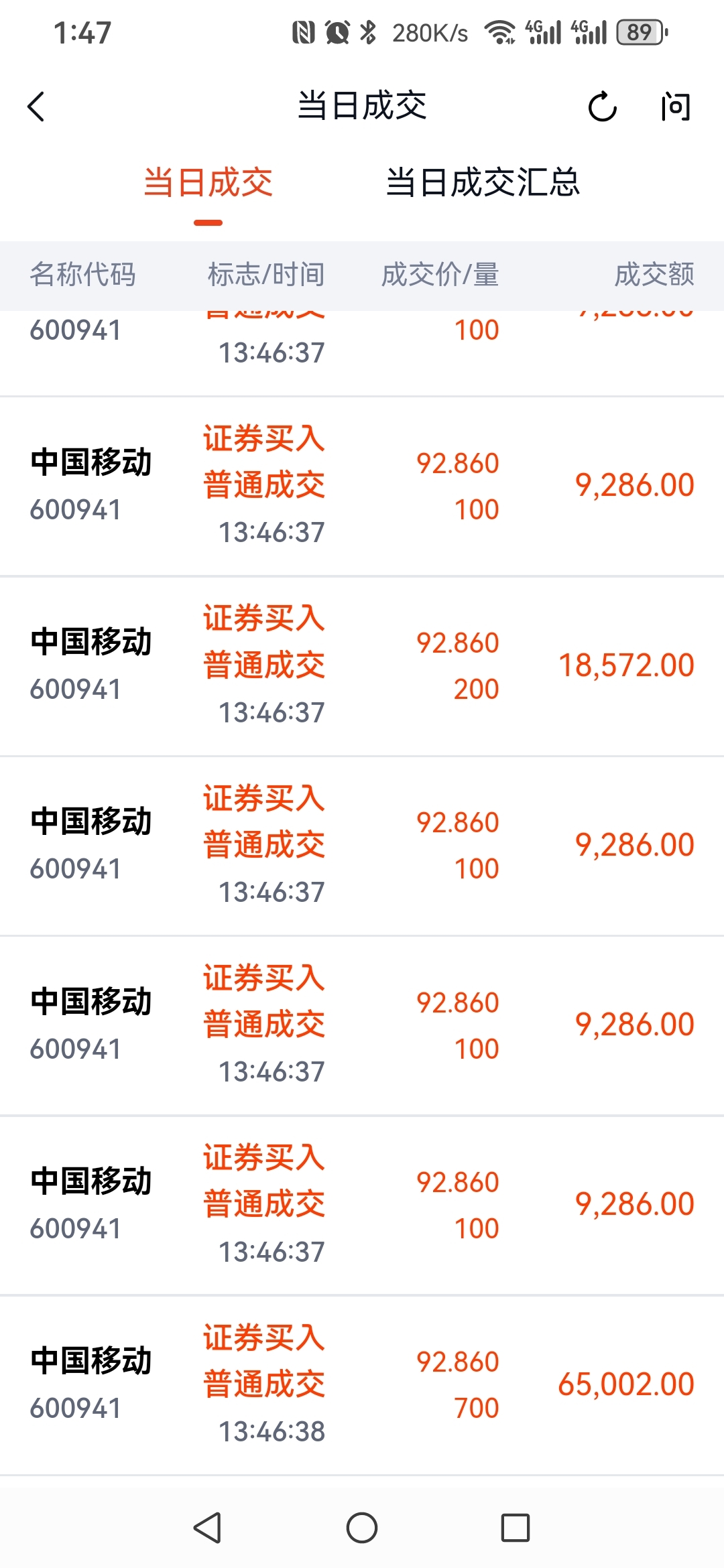
Task: Tap the Wi-Fi status icon
Action: [x=499, y=32]
